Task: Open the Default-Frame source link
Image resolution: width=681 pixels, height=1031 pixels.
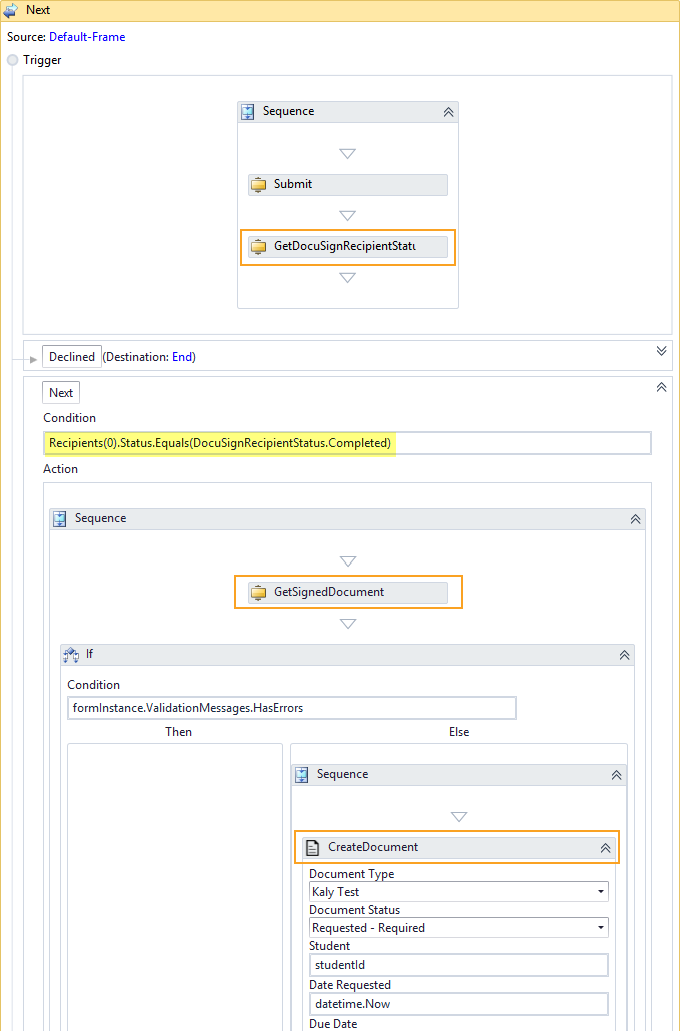Action: point(87,37)
